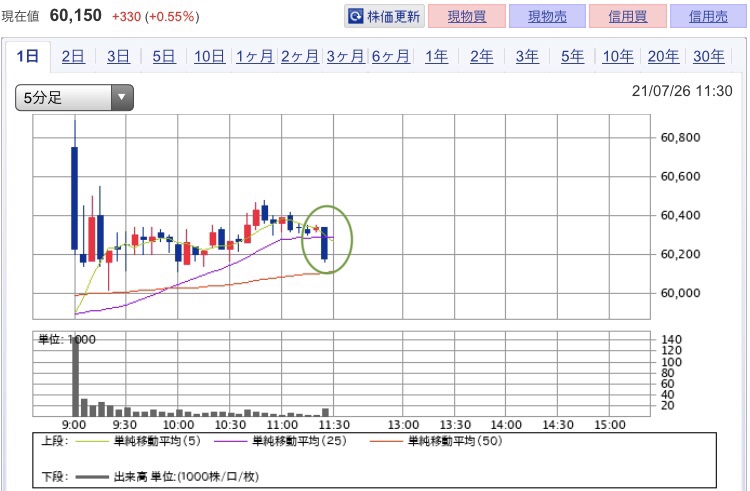Click the circled blue candlestick at 11:30

[x=325, y=244]
